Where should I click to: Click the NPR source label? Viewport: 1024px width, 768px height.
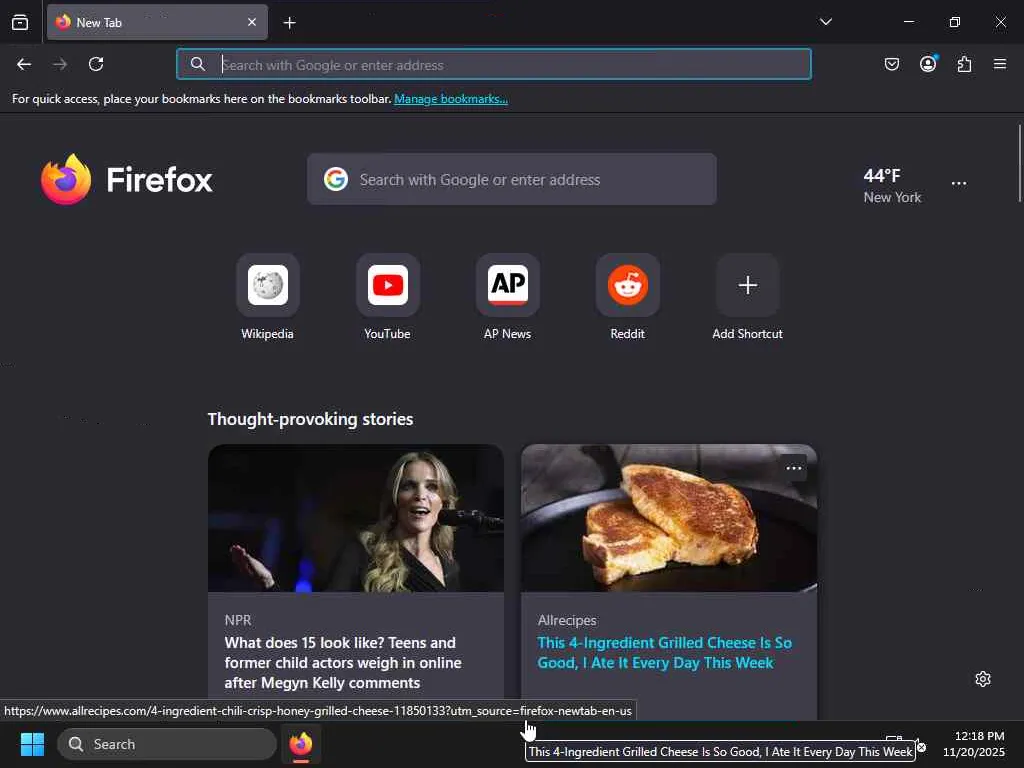click(x=238, y=620)
